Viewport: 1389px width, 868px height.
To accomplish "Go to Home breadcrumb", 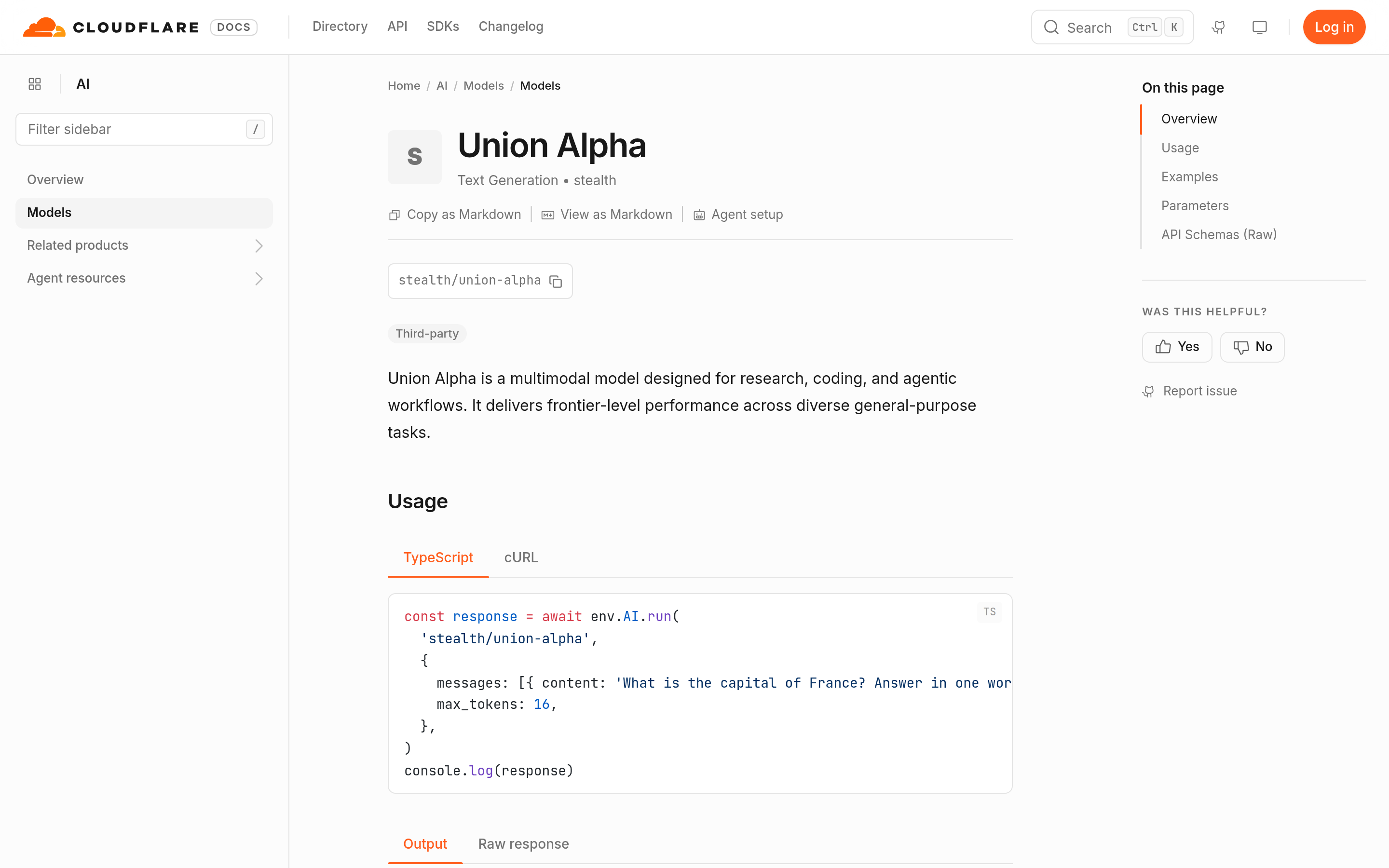I will (x=404, y=85).
